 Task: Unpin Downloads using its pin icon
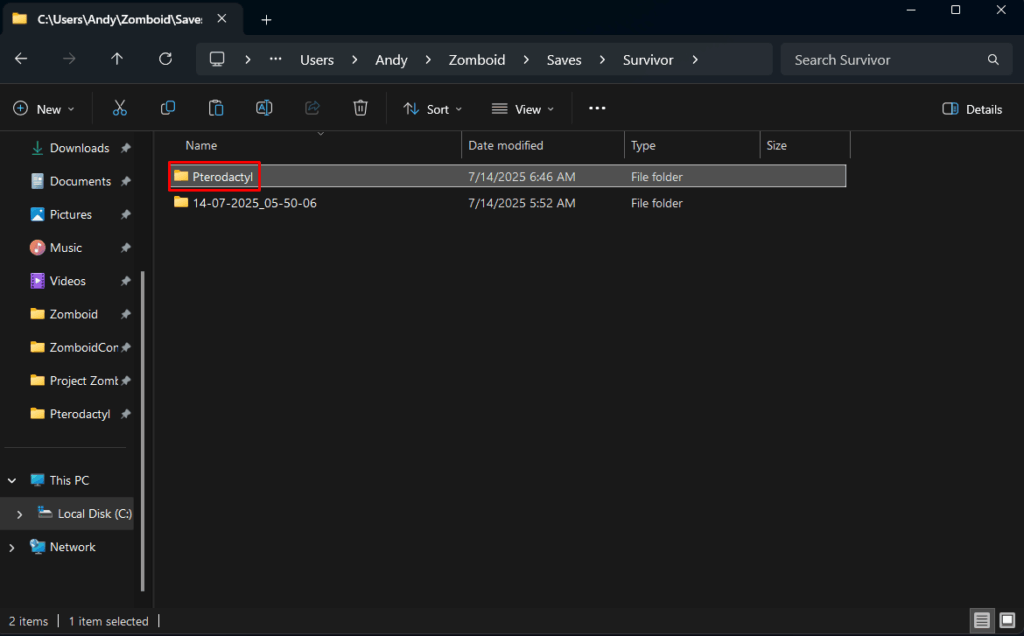126,148
